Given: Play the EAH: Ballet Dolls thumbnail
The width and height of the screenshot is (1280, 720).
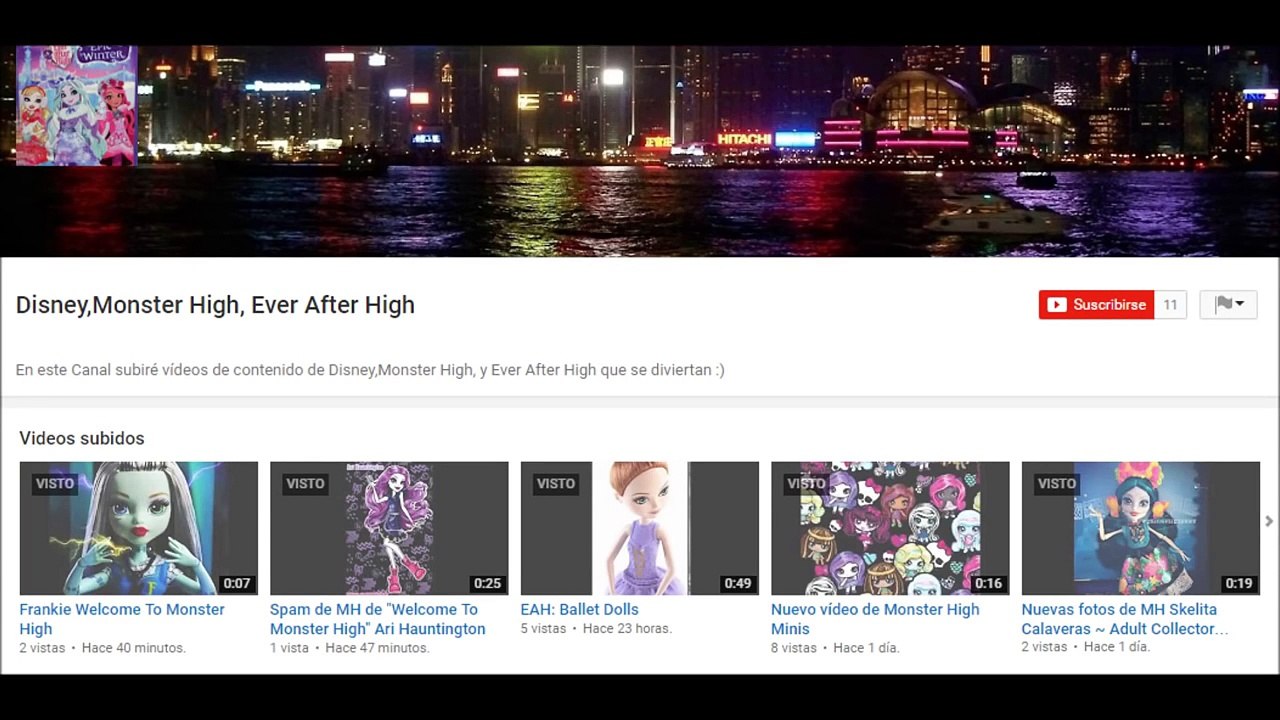Looking at the screenshot, I should pyautogui.click(x=640, y=528).
